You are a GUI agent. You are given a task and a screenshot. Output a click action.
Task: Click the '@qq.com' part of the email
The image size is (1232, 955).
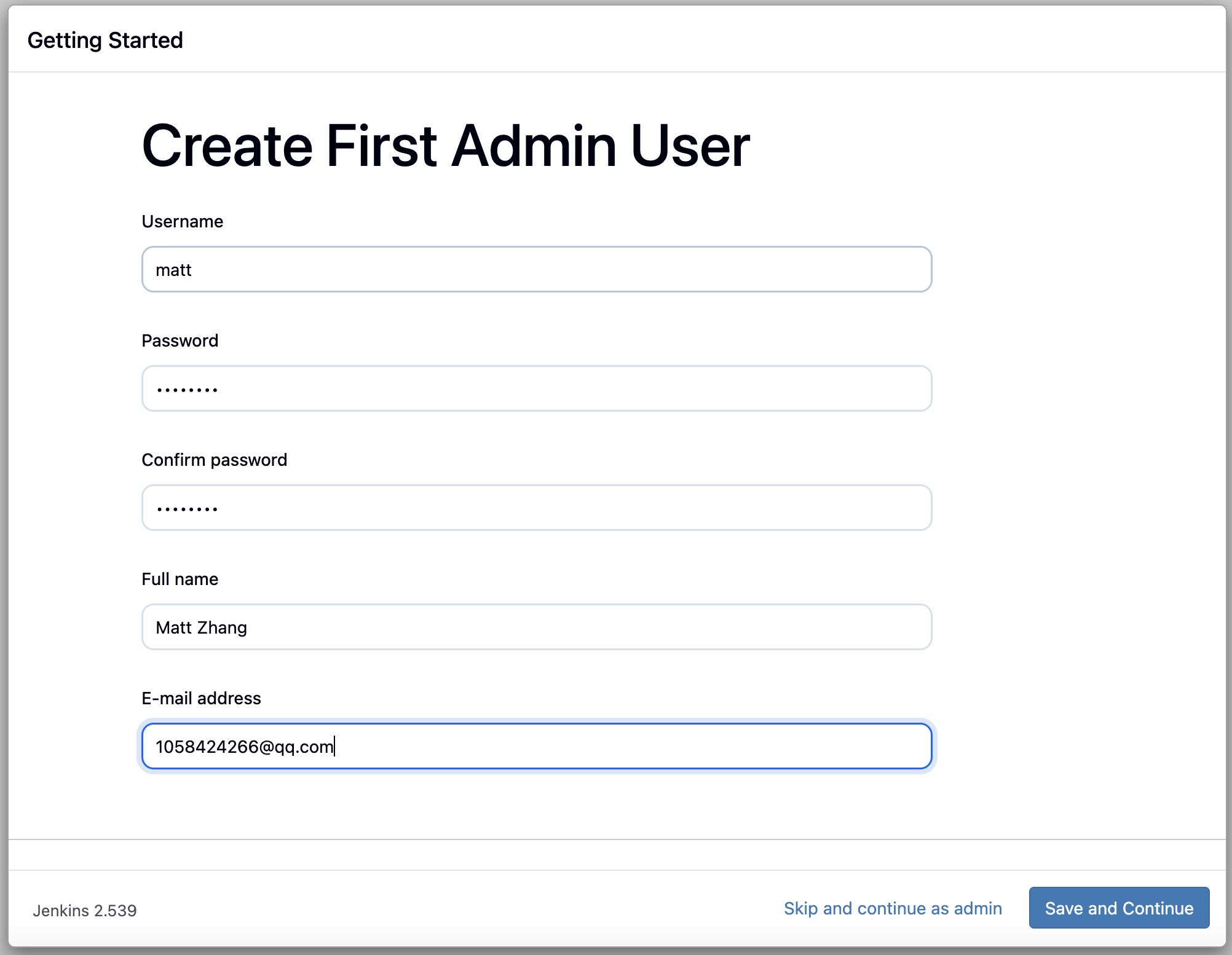pos(296,747)
